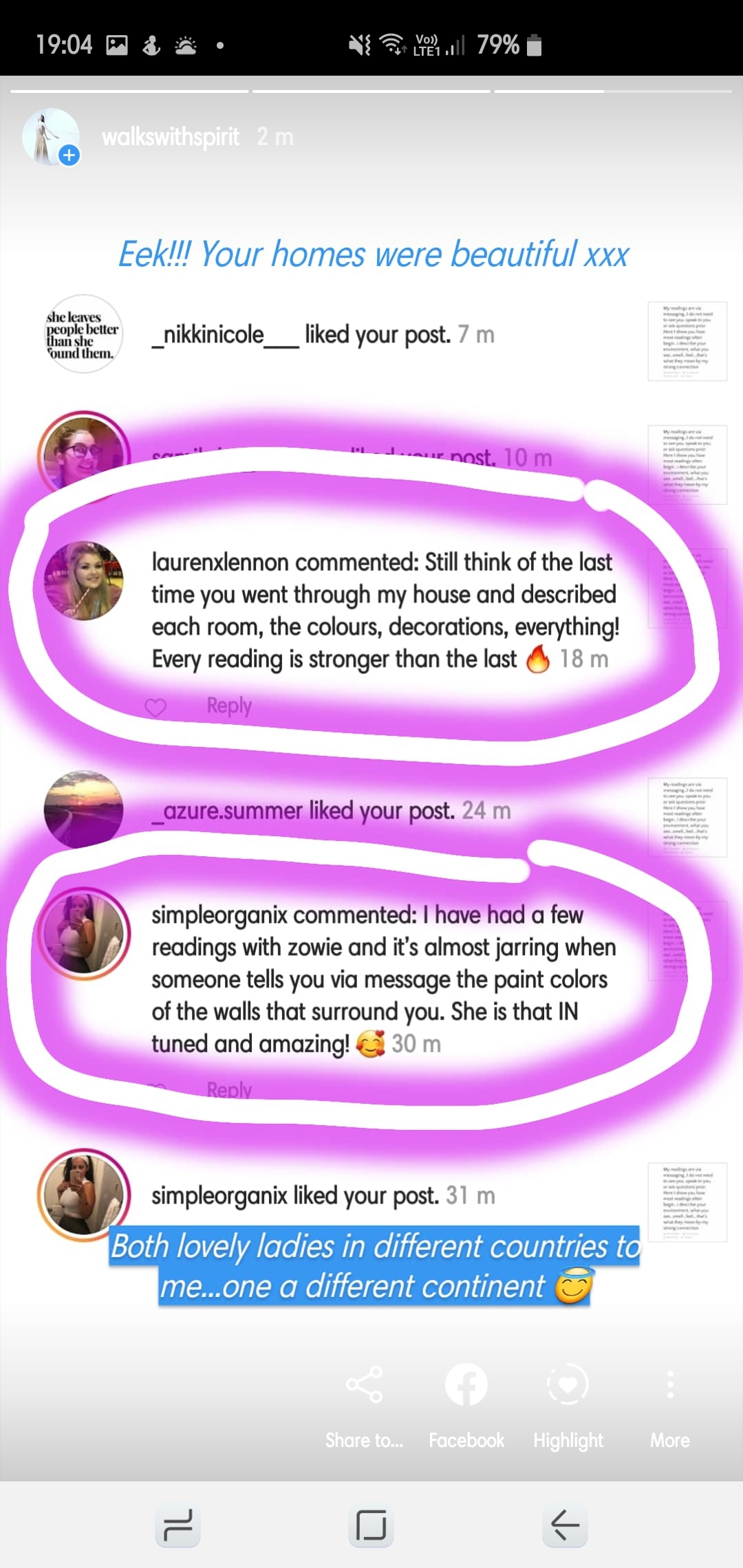Viewport: 743px width, 1568px height.
Task: Open laurenxlennon's profile picture
Action: (83, 581)
